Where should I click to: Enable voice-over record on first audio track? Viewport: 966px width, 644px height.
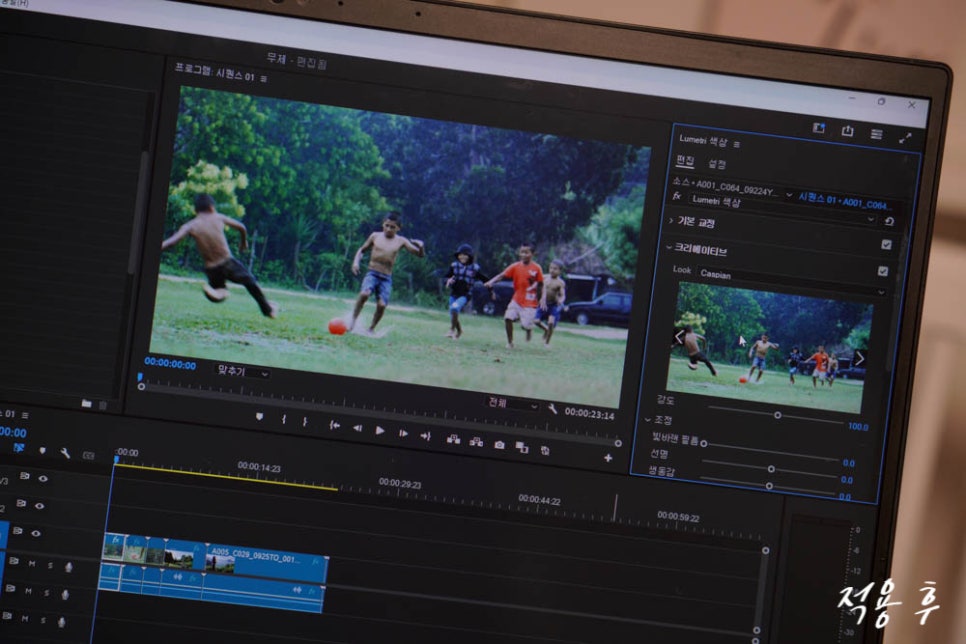click(x=68, y=567)
